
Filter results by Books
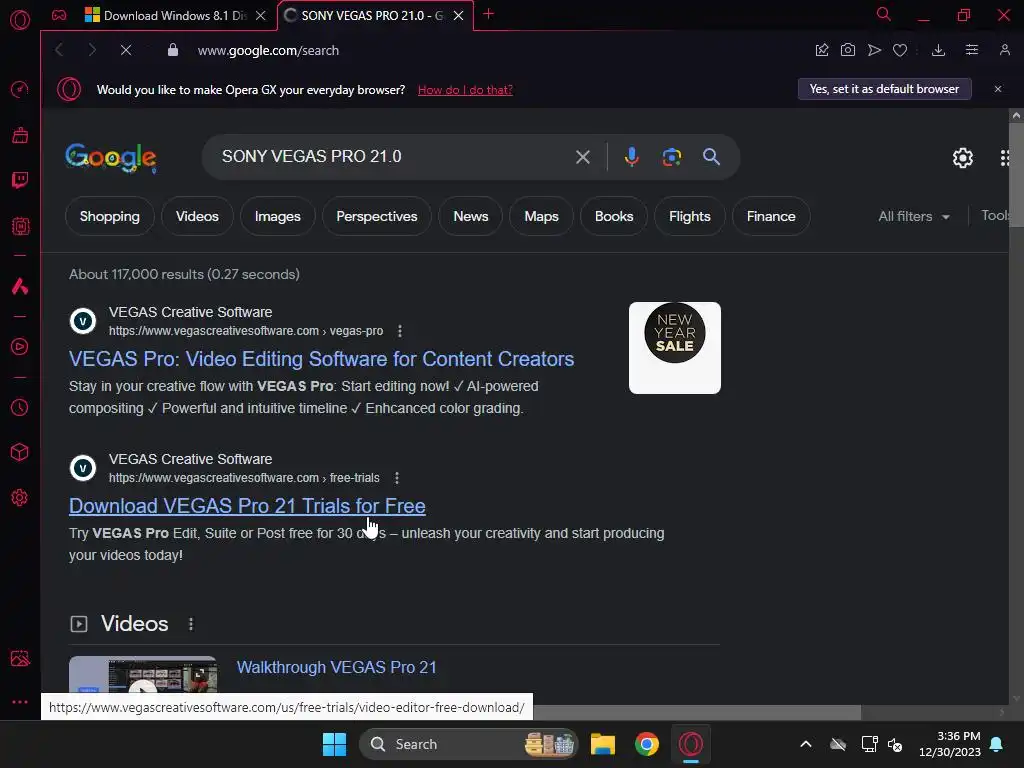(x=614, y=216)
